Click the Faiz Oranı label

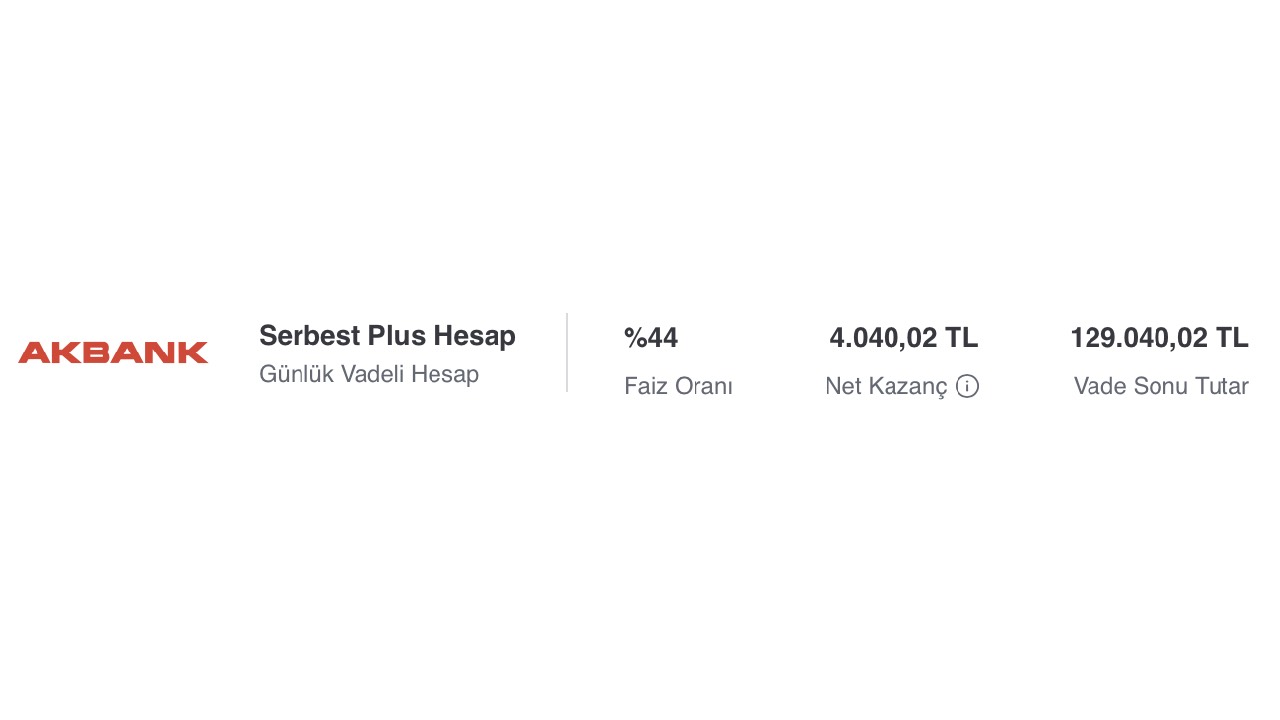point(678,386)
